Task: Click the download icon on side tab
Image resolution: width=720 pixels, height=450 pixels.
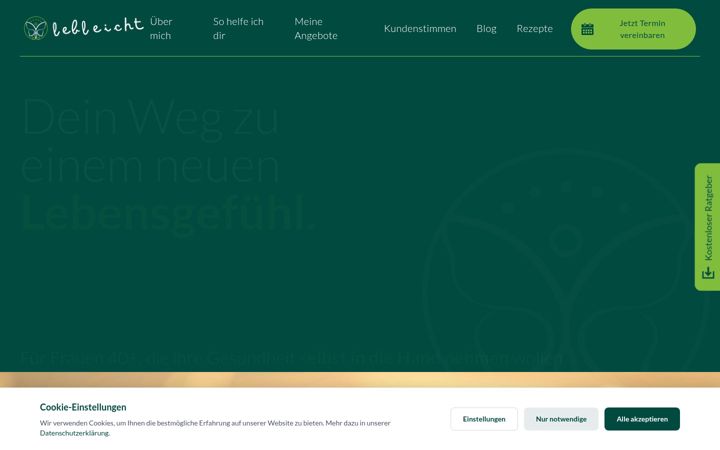Action: [708, 273]
